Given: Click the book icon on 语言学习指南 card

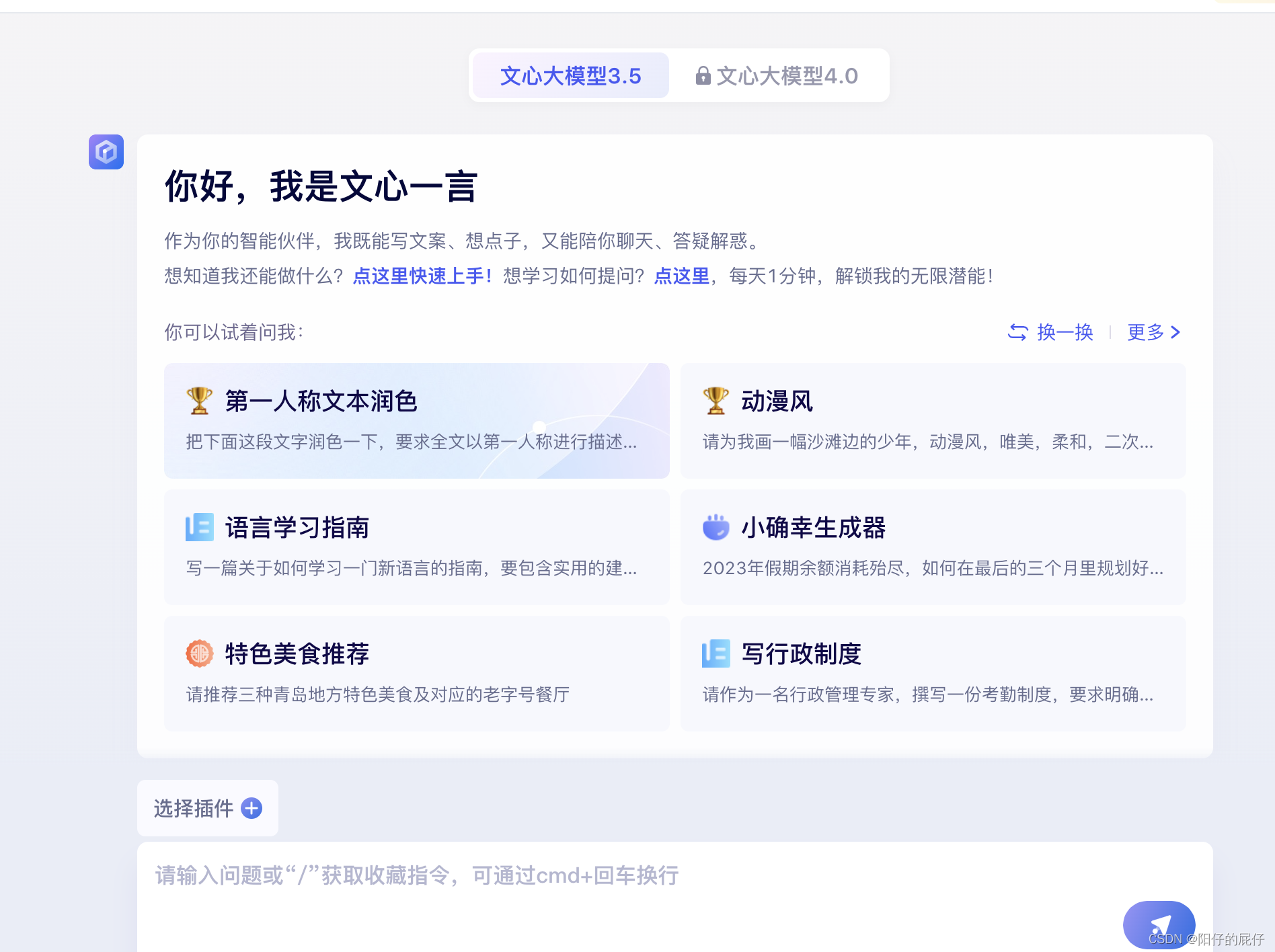Looking at the screenshot, I should pyautogui.click(x=199, y=527).
